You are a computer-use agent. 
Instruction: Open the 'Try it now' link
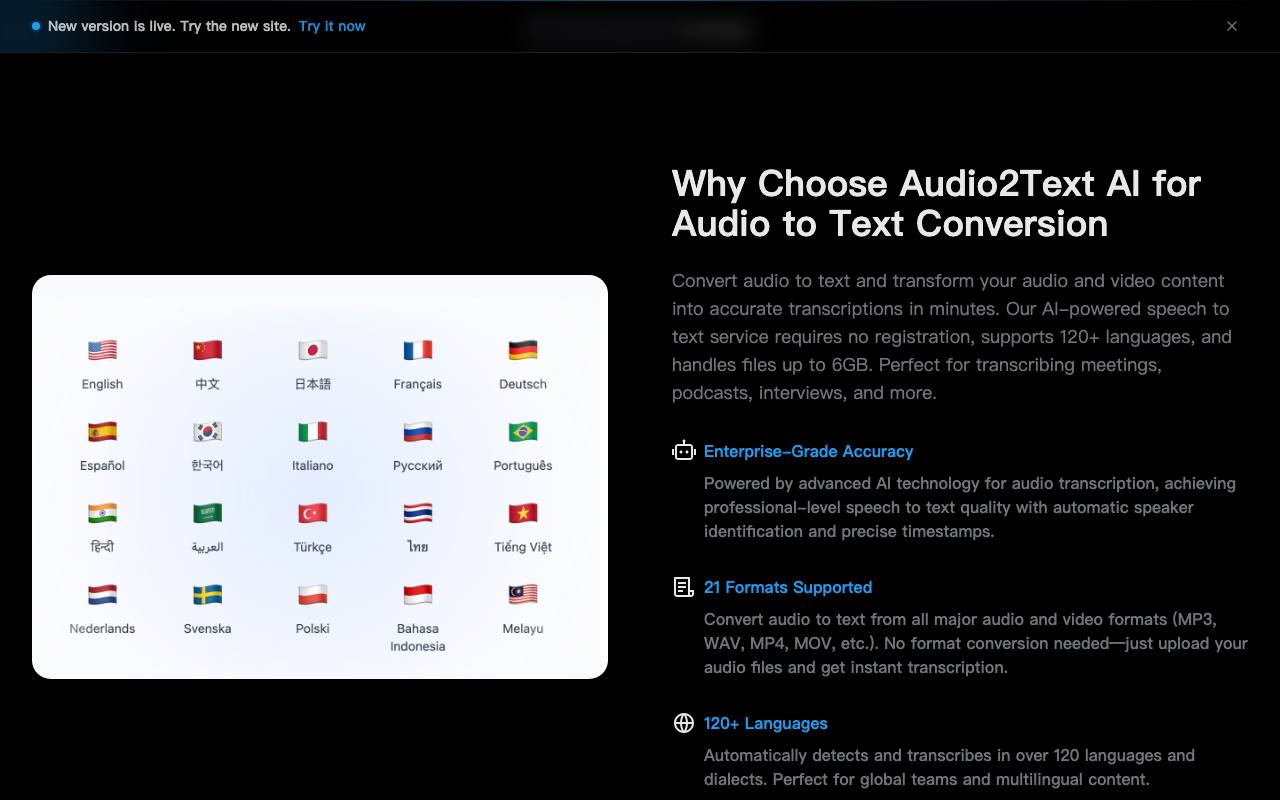tap(332, 26)
